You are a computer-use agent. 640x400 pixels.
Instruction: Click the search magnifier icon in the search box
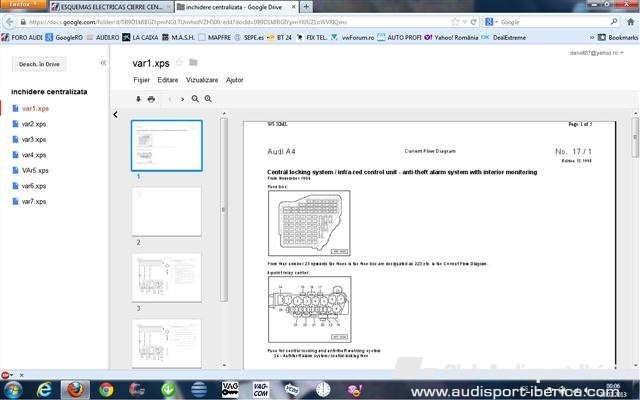pos(613,22)
